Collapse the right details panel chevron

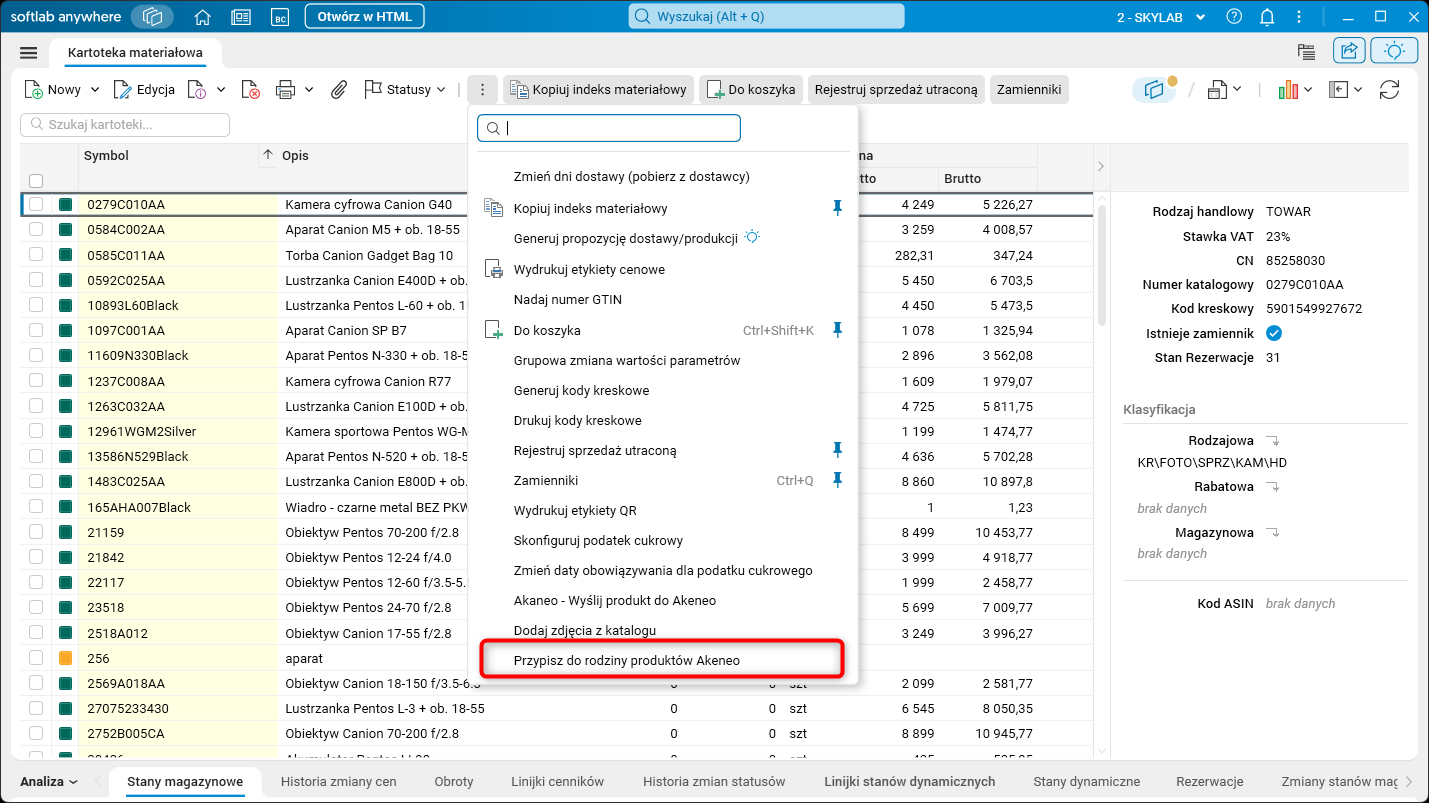tap(1099, 165)
